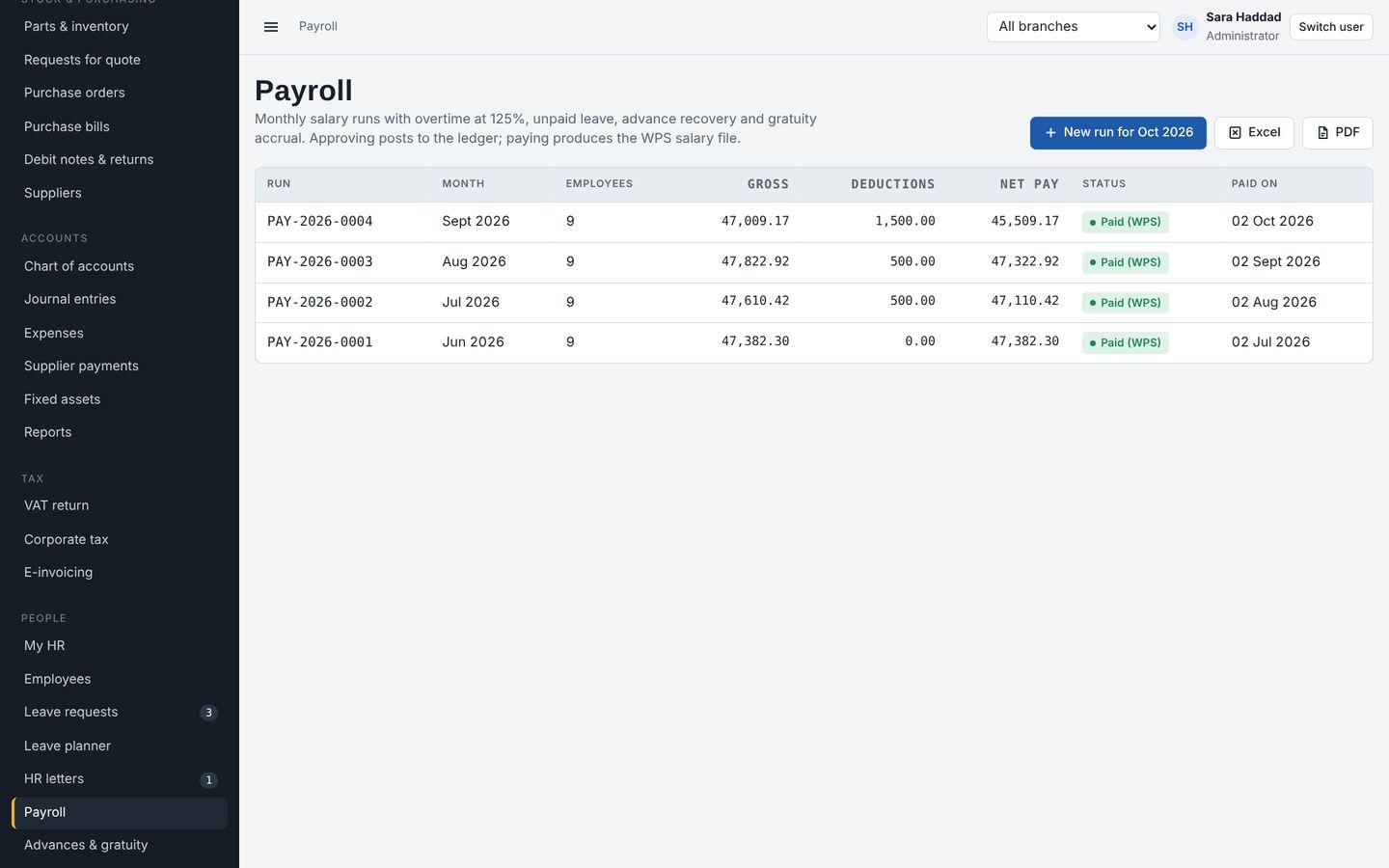
Task: Click the Paid (WPS) status for Jun 2026
Action: click(x=1126, y=342)
